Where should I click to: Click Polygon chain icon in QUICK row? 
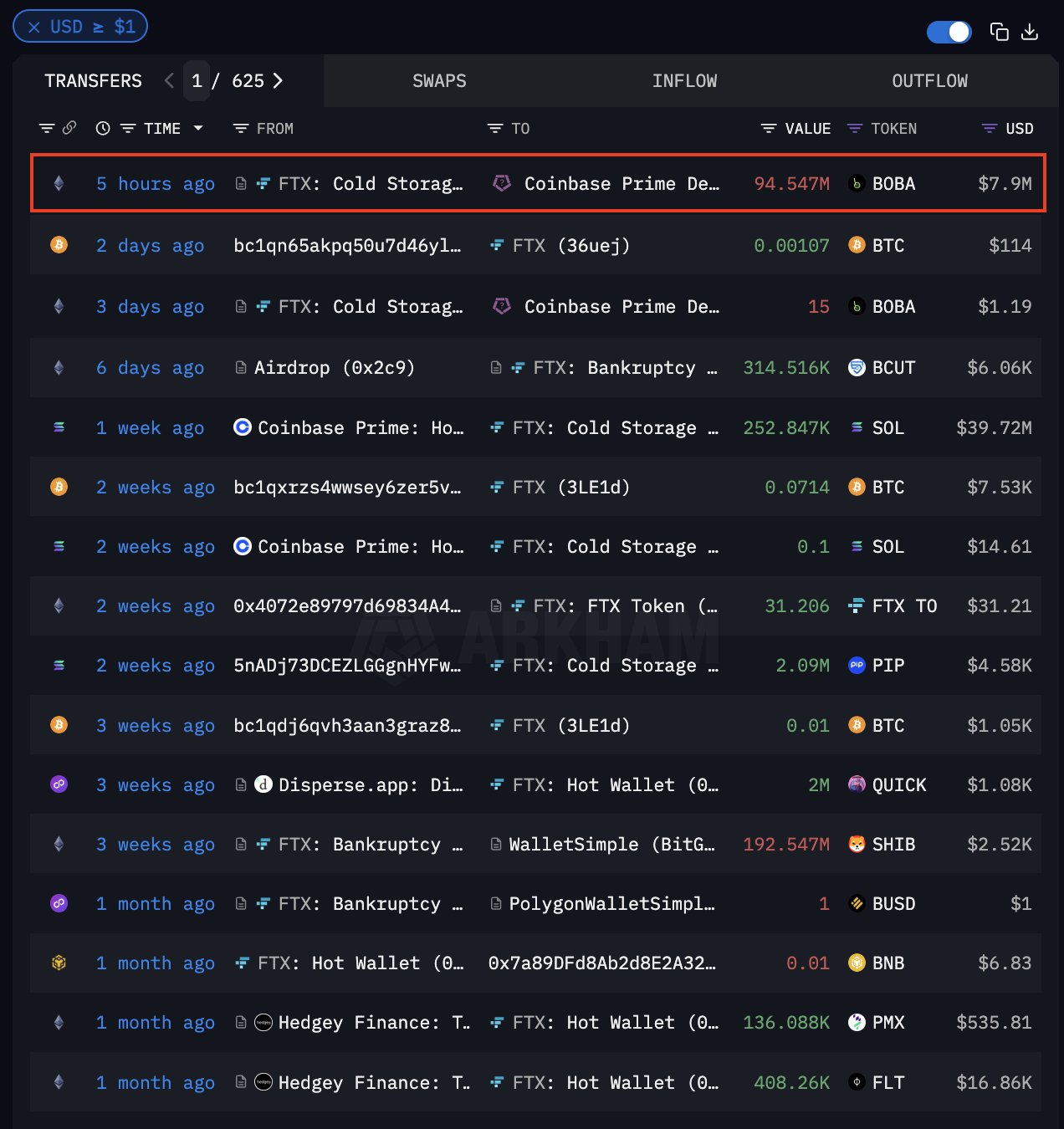pos(59,784)
